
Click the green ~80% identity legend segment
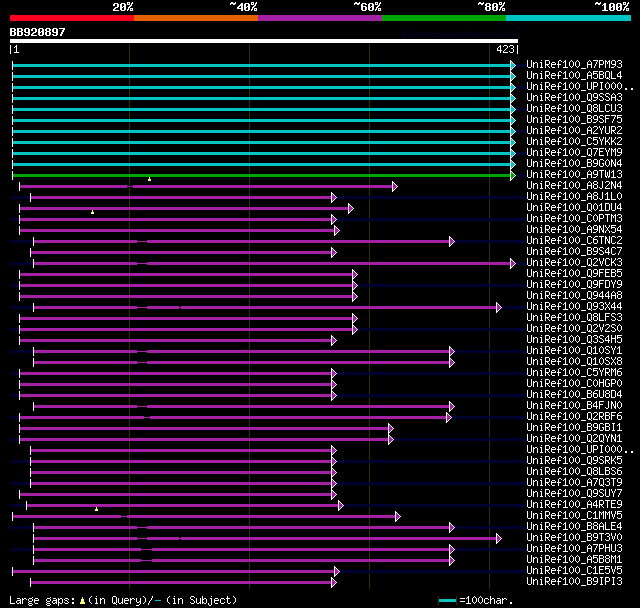[x=444, y=18]
